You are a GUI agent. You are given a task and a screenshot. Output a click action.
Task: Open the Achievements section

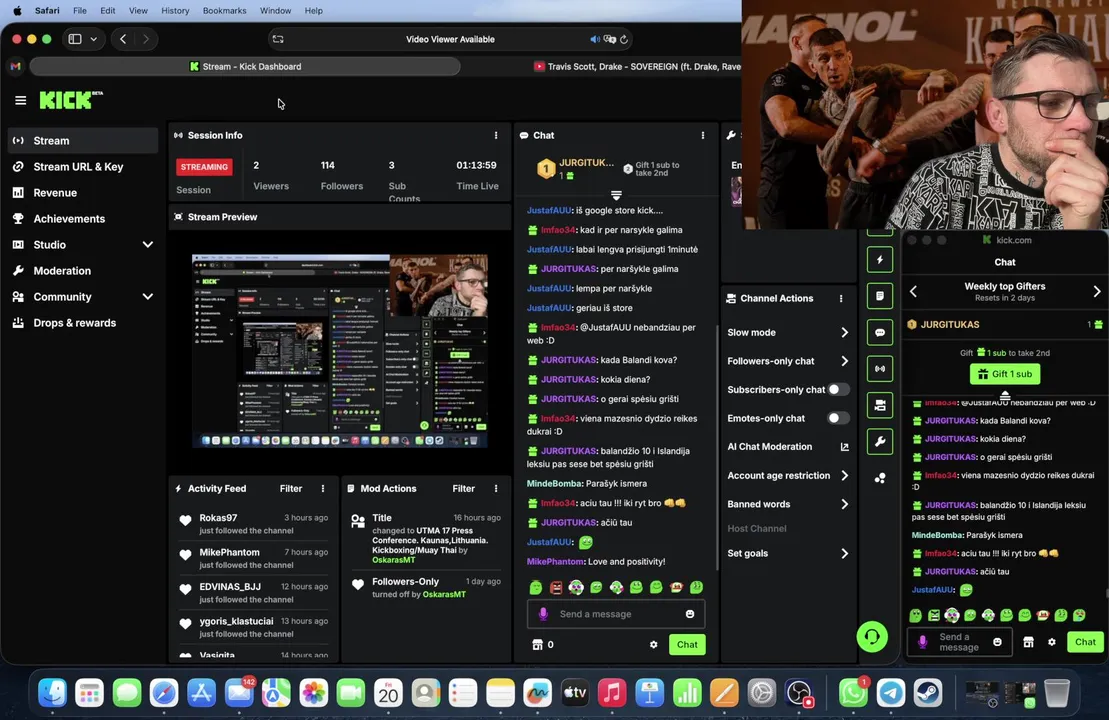(69, 219)
